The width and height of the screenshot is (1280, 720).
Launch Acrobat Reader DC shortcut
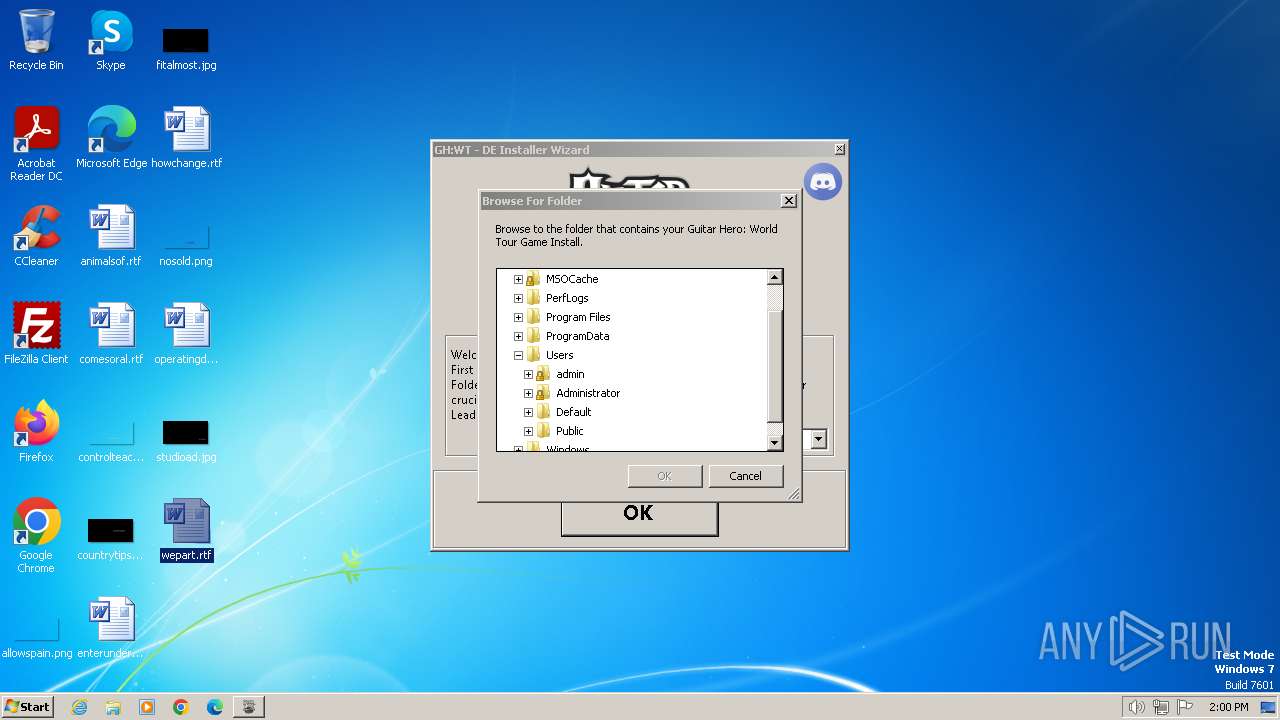(36, 144)
